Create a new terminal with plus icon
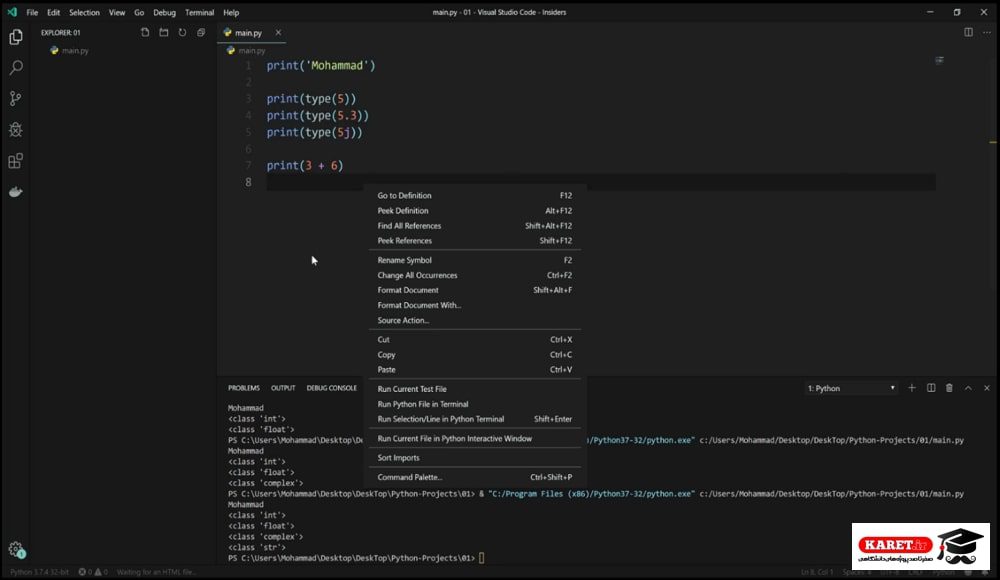This screenshot has height=580, width=1000. (x=912, y=388)
